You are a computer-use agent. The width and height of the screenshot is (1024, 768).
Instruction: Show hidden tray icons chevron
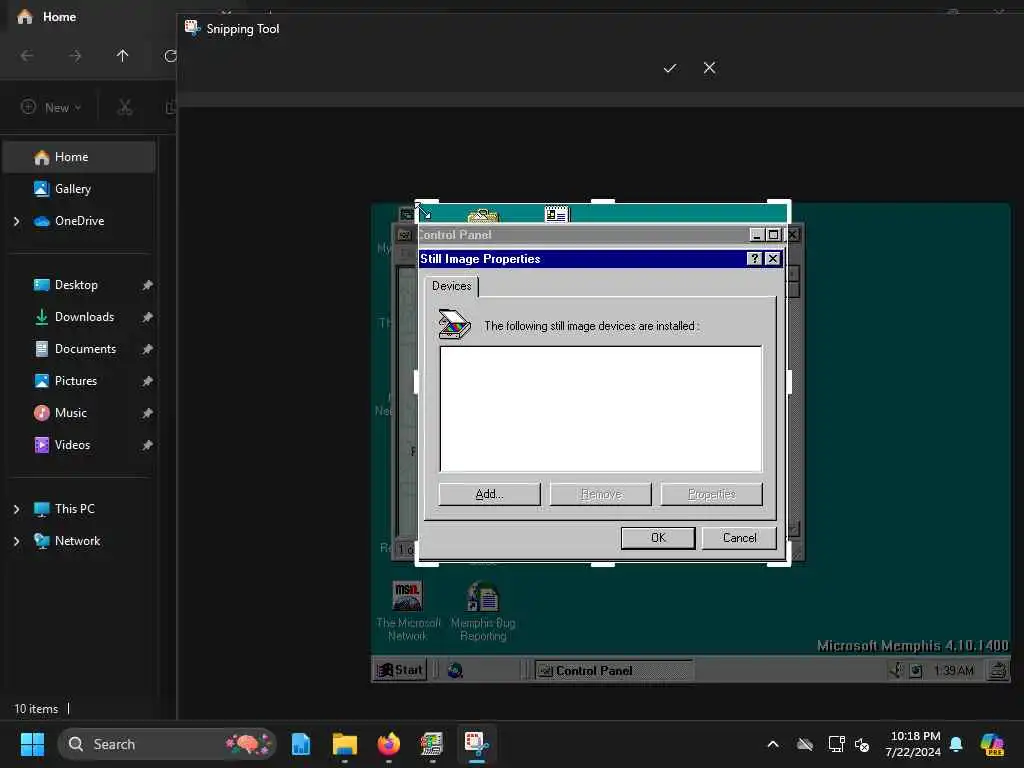[773, 744]
